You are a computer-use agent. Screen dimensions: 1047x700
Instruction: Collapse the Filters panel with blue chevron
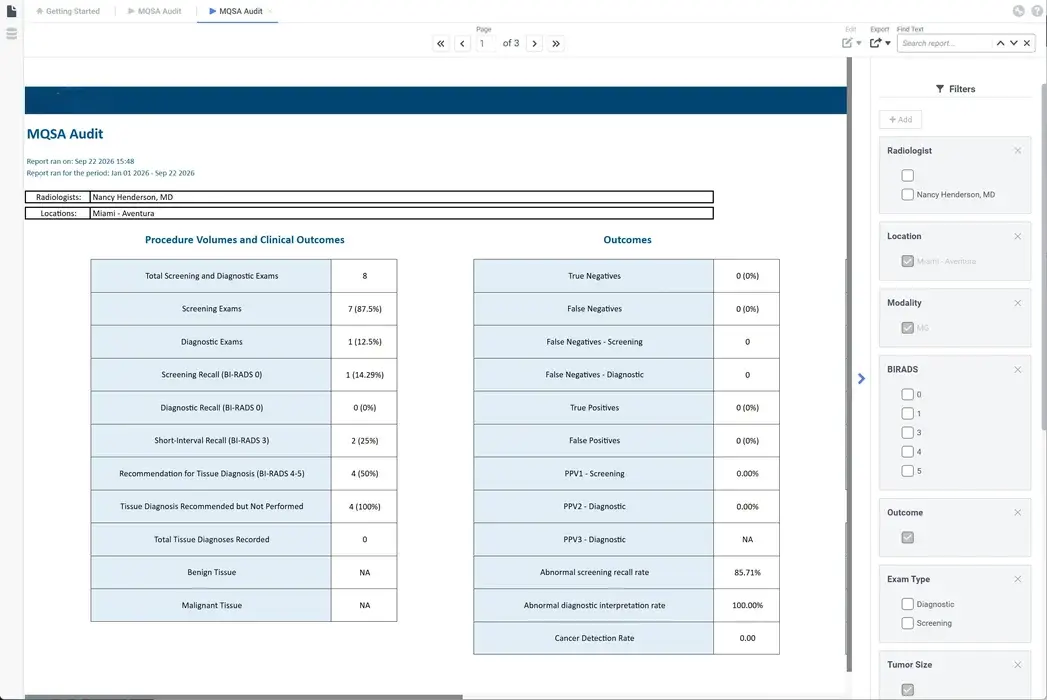[x=861, y=379]
